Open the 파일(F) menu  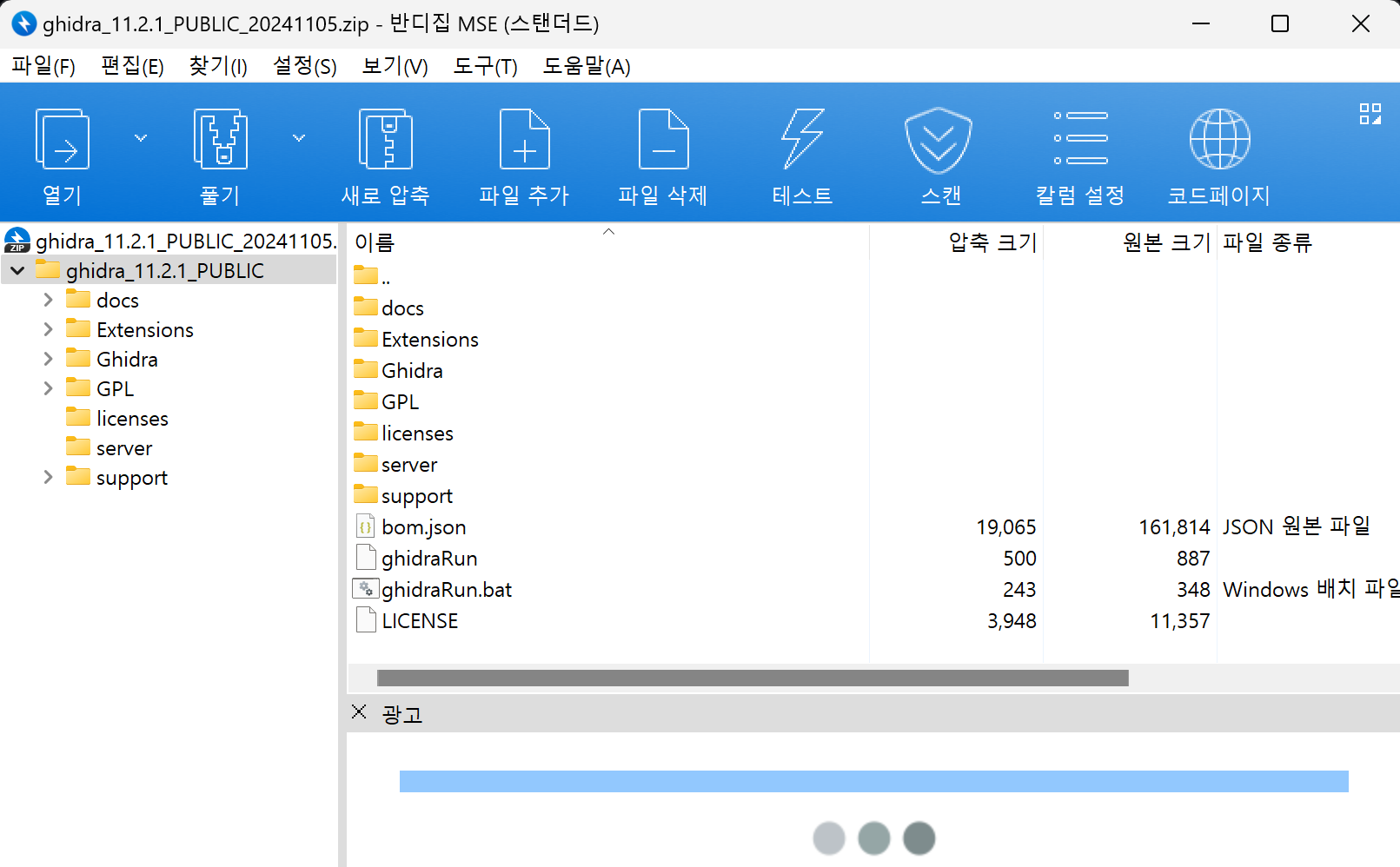pos(43,67)
